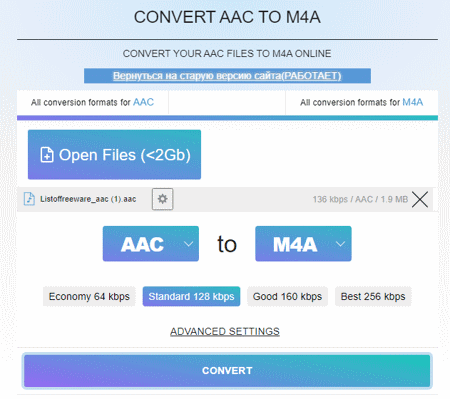Click the AAC source format label
This screenshot has height=399, width=450.
142,244
